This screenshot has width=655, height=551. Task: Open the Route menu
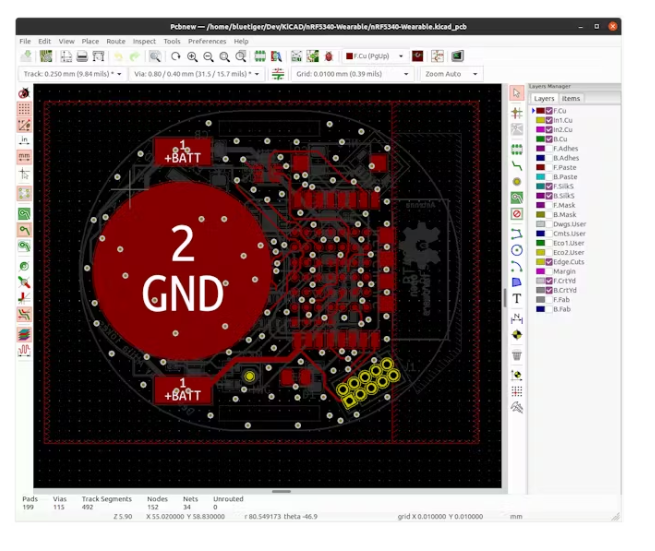click(x=116, y=42)
